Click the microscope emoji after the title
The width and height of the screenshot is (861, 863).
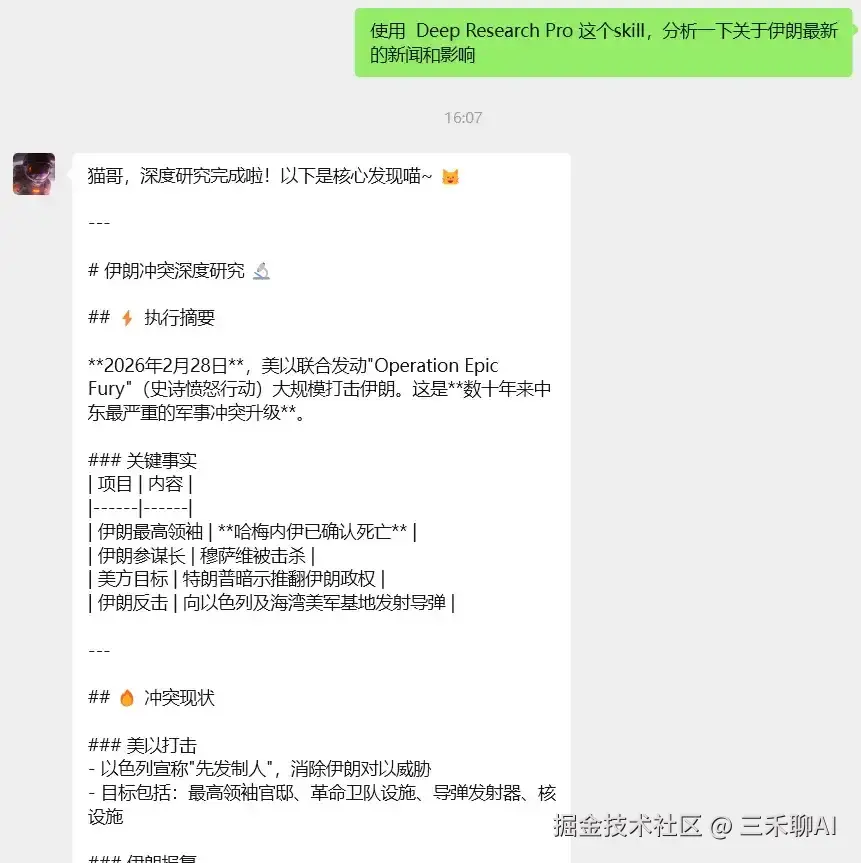click(x=261, y=271)
